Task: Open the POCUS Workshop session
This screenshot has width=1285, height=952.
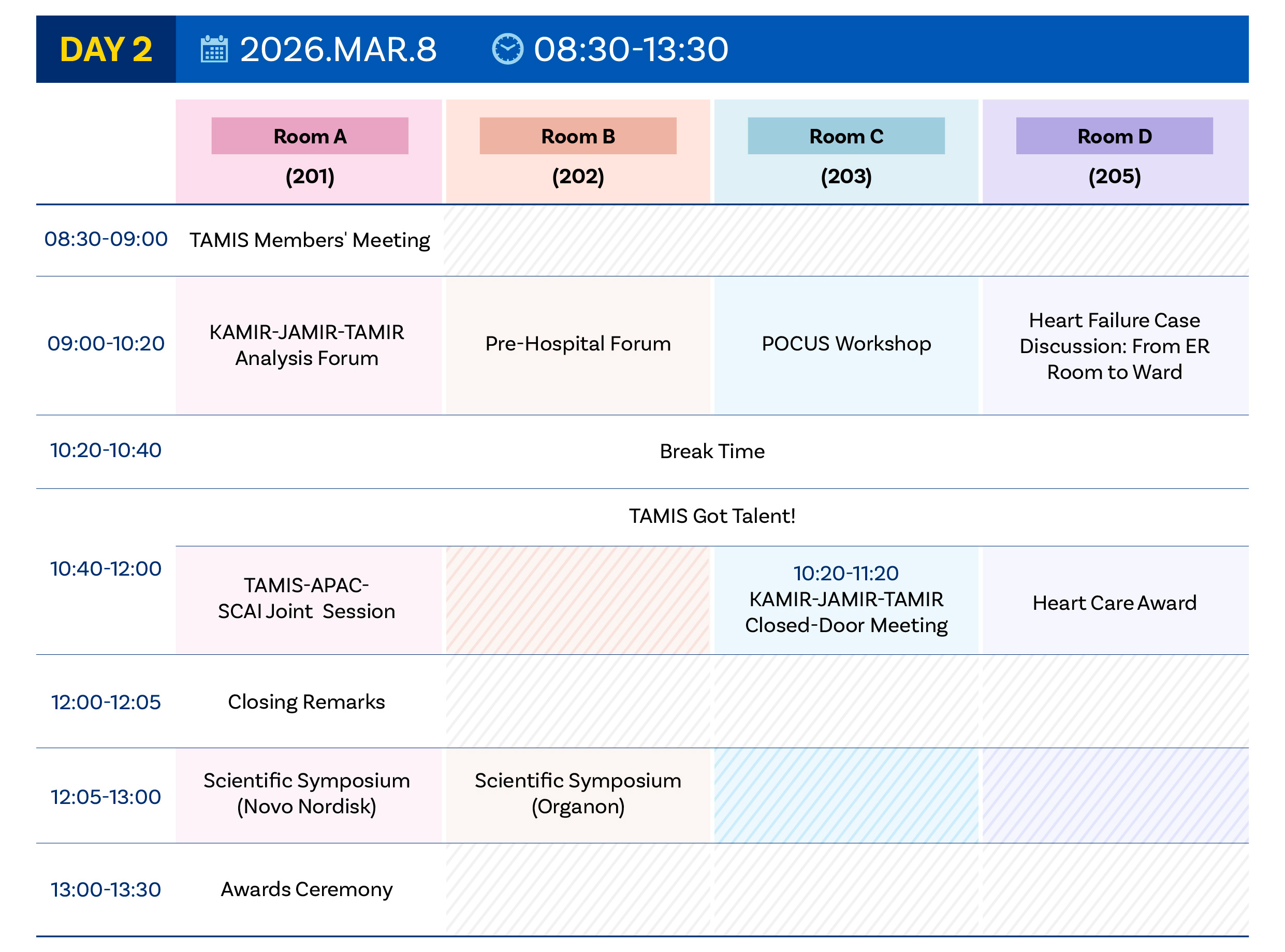Action: coord(845,343)
